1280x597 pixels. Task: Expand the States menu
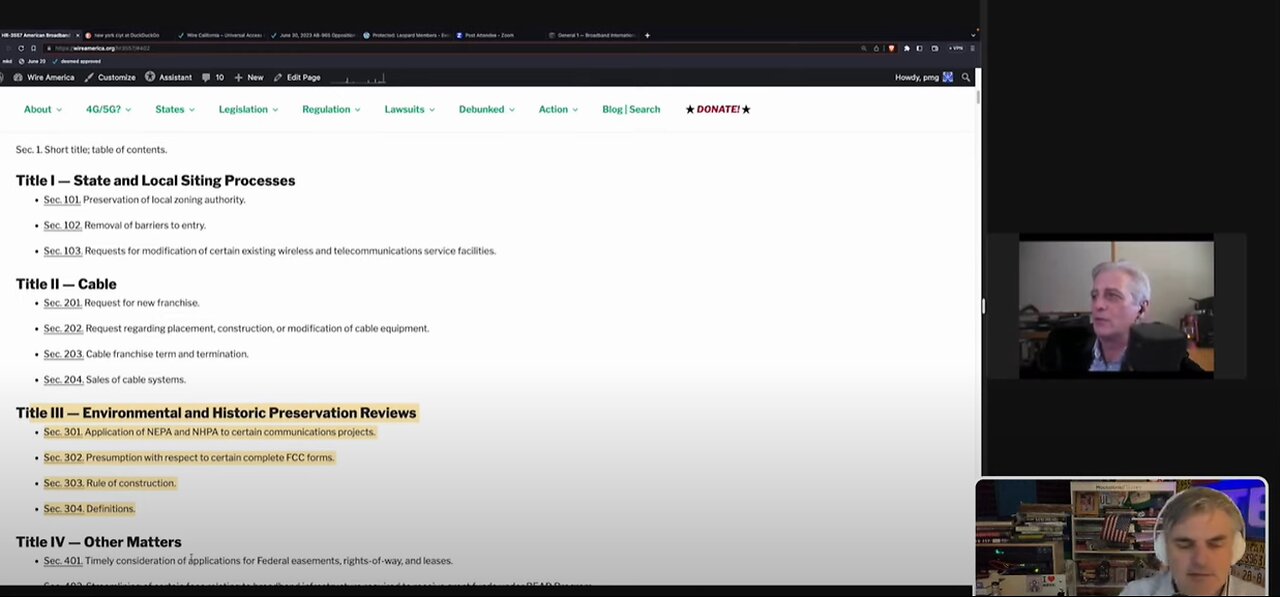(x=175, y=109)
